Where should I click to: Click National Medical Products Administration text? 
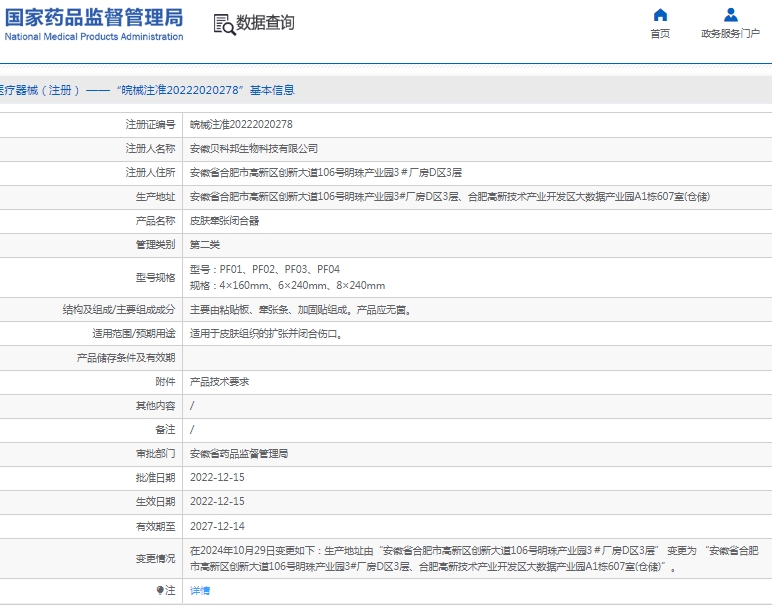coord(94,37)
